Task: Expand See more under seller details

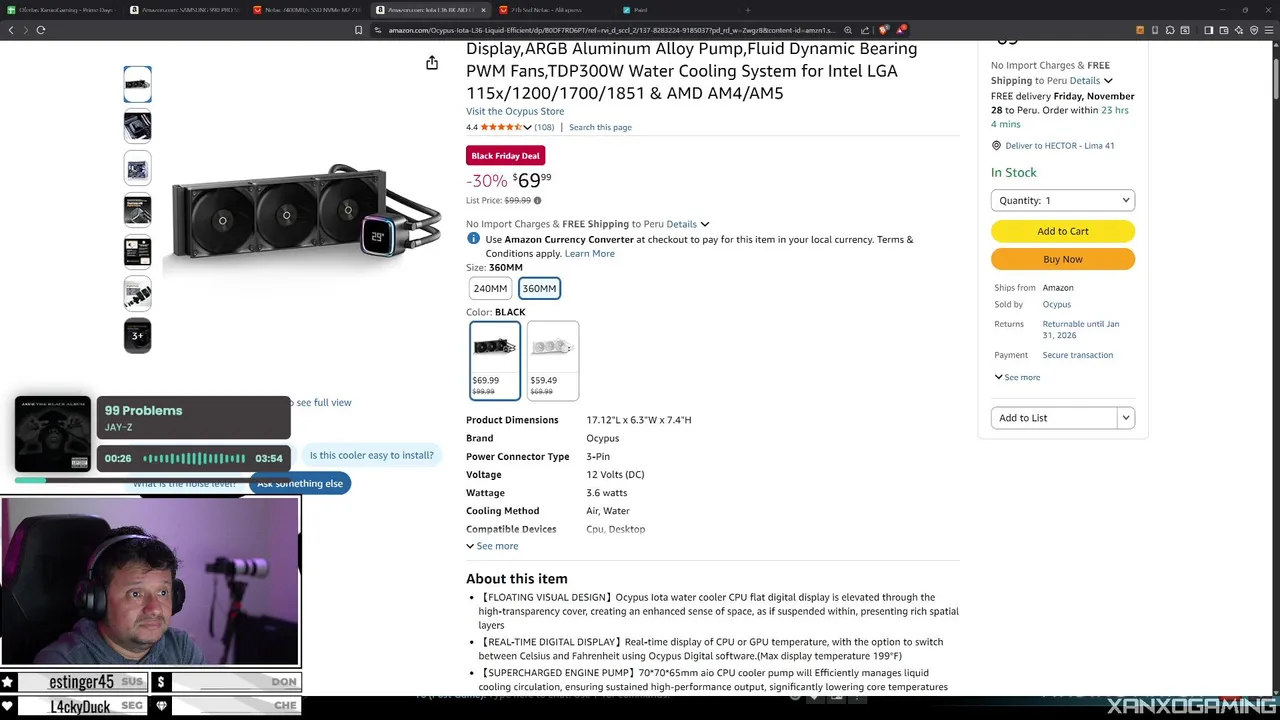Action: (1017, 377)
